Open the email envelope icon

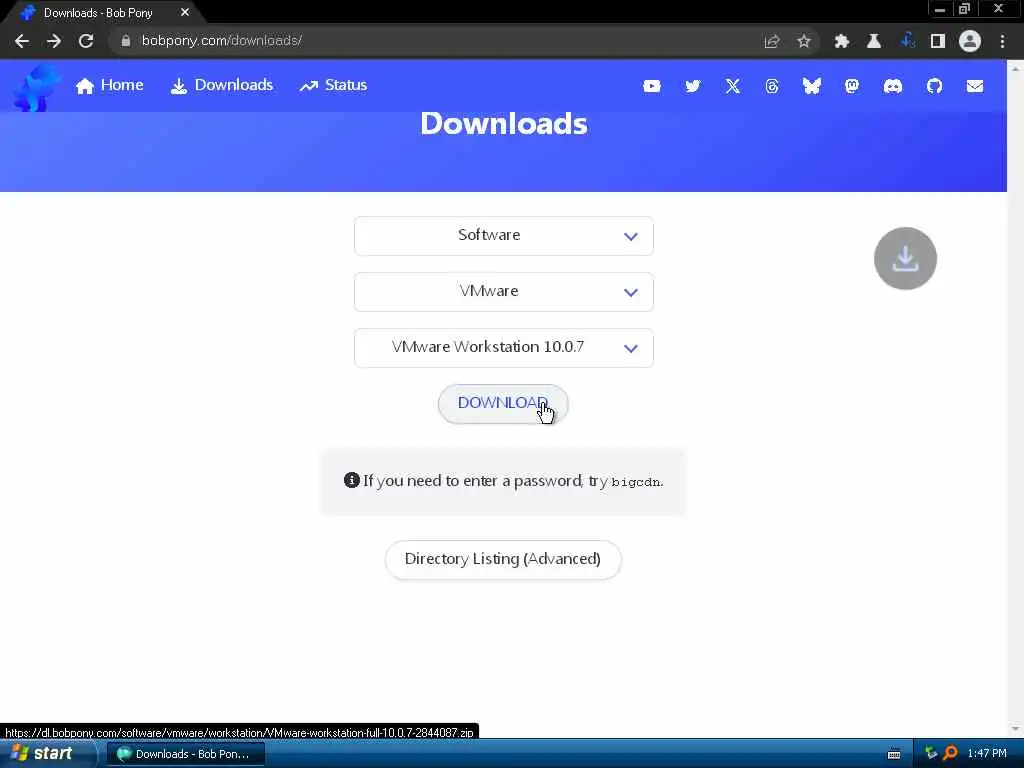tap(975, 86)
